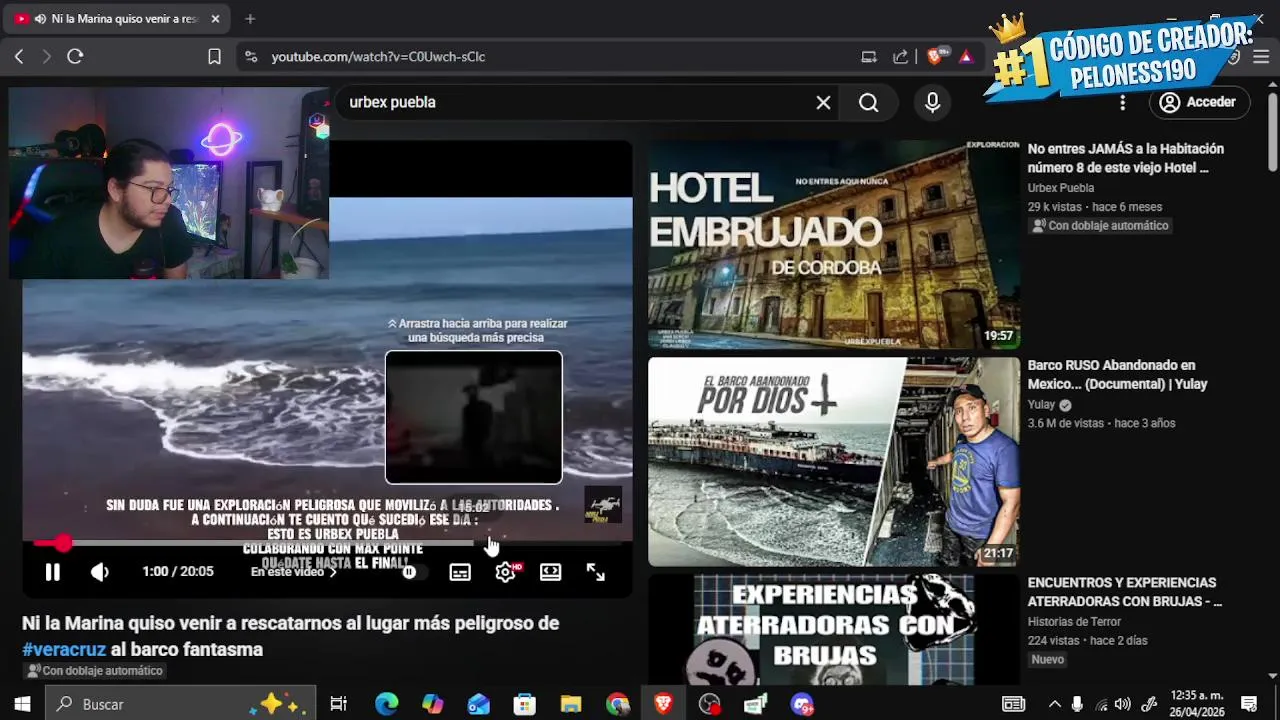Select the 'Ni la Marina quiso venir' tab
The image size is (1280, 720).
click(116, 19)
